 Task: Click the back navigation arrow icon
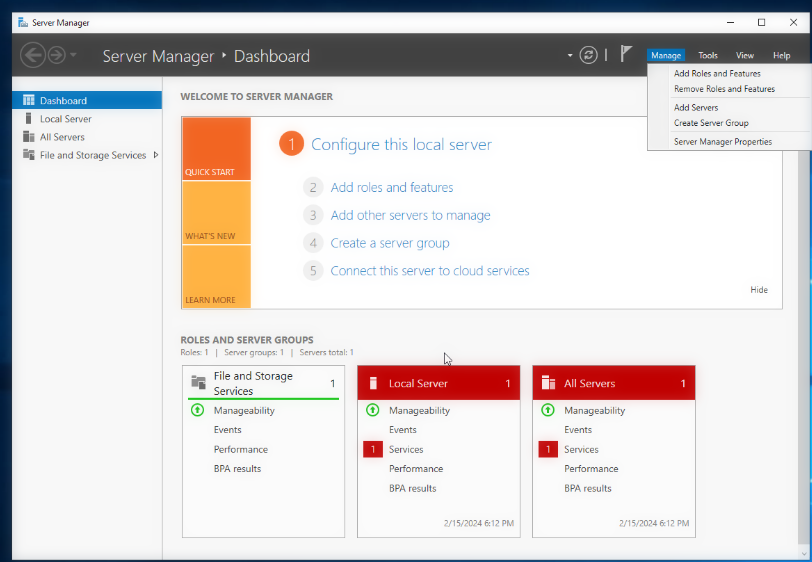coord(33,55)
